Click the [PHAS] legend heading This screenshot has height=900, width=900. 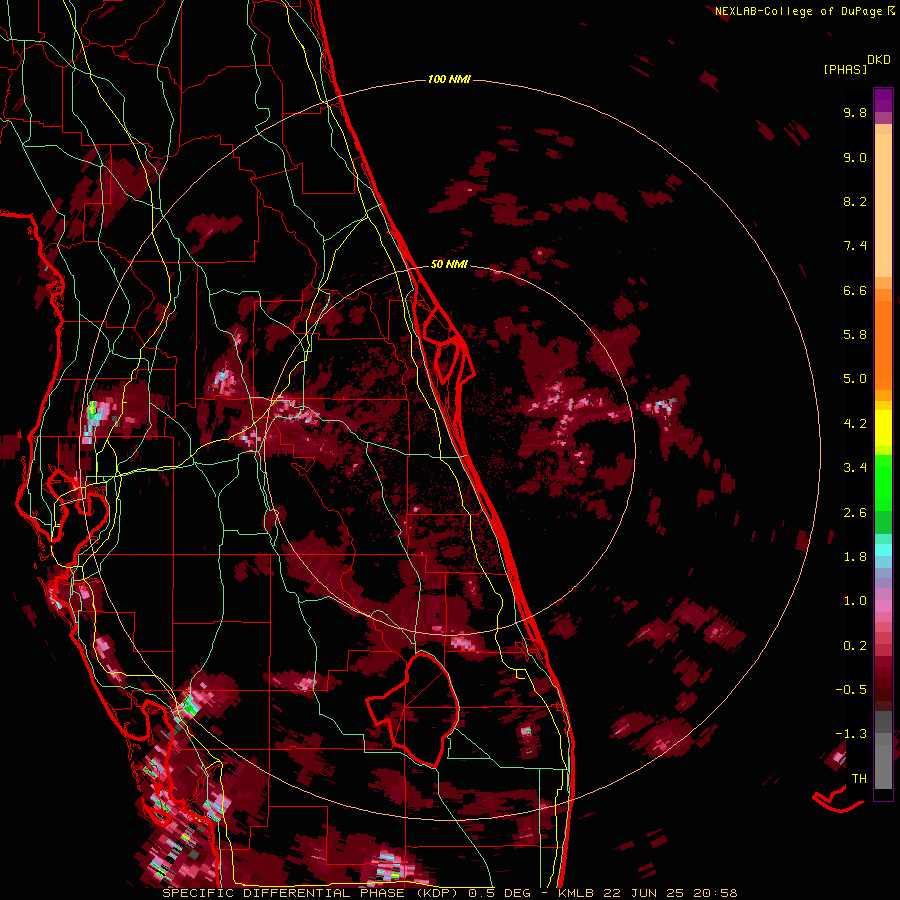845,69
